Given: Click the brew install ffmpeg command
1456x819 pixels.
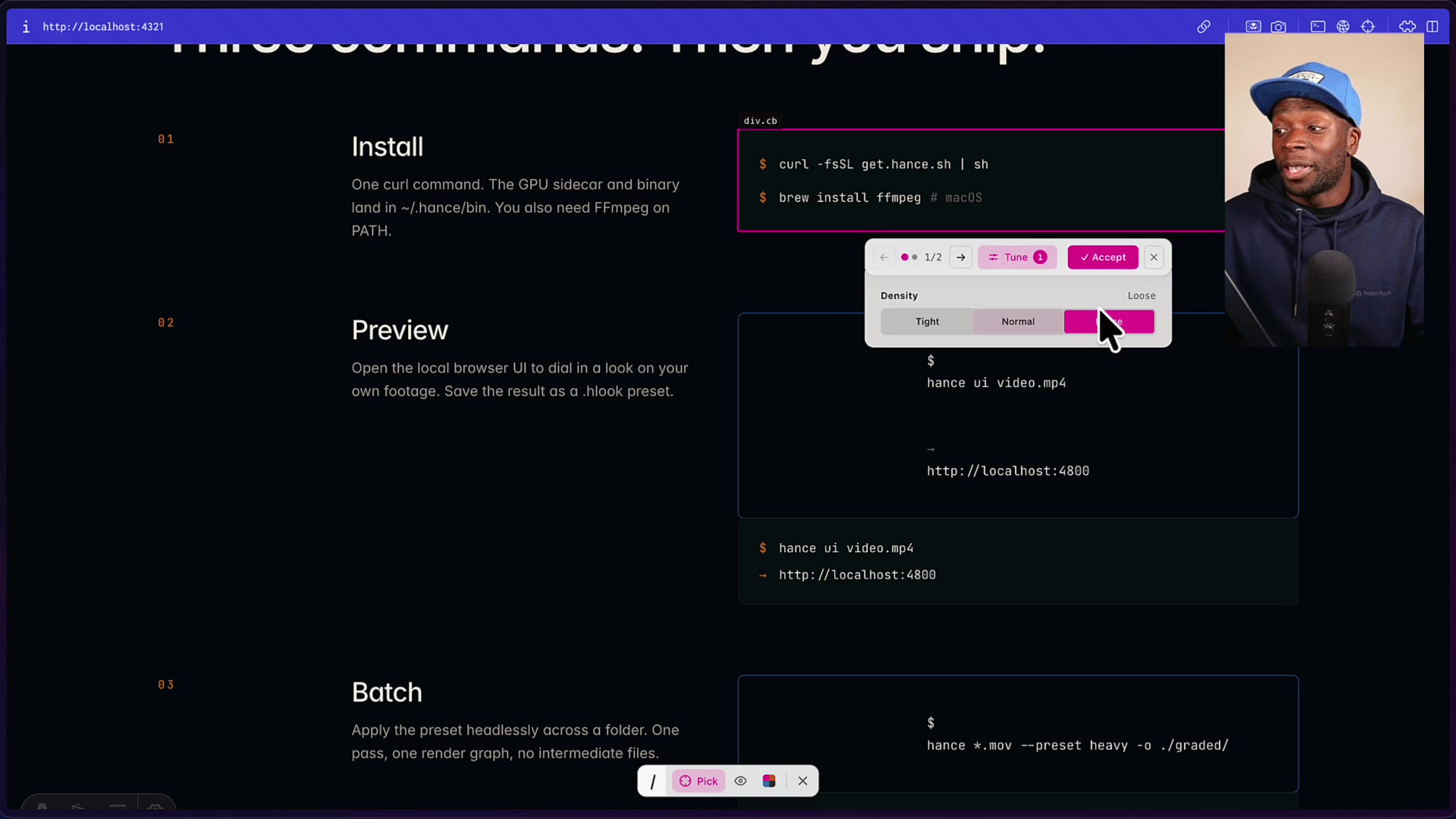Looking at the screenshot, I should coord(849,198).
